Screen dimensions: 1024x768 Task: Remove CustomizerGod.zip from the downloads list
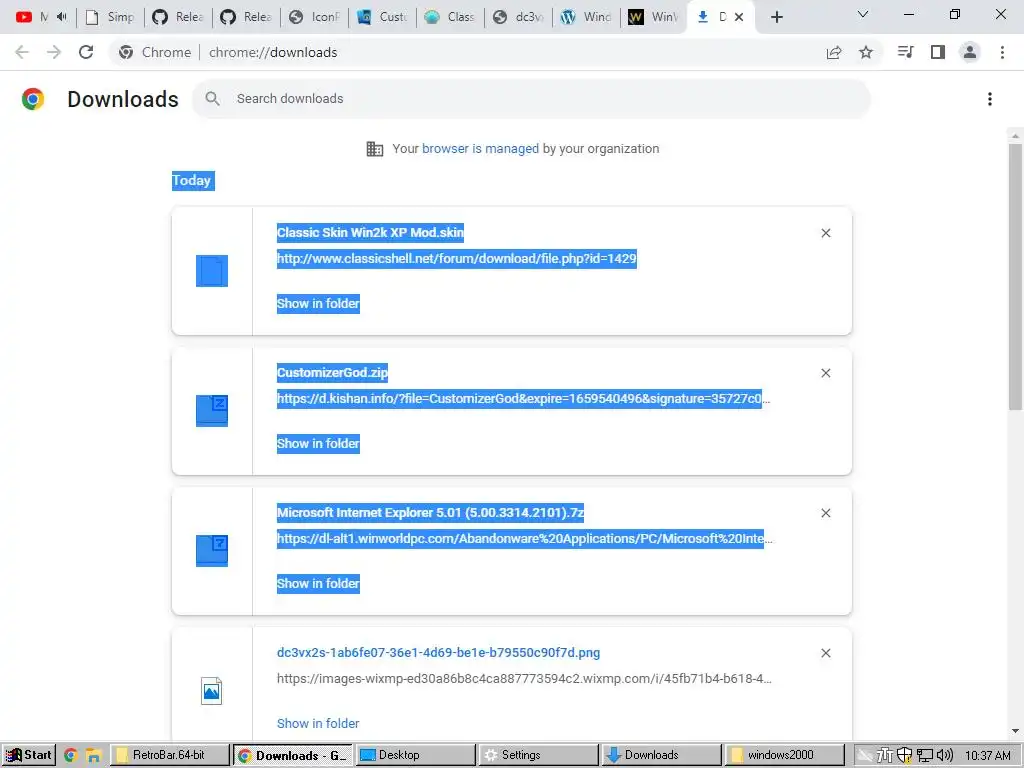(825, 373)
